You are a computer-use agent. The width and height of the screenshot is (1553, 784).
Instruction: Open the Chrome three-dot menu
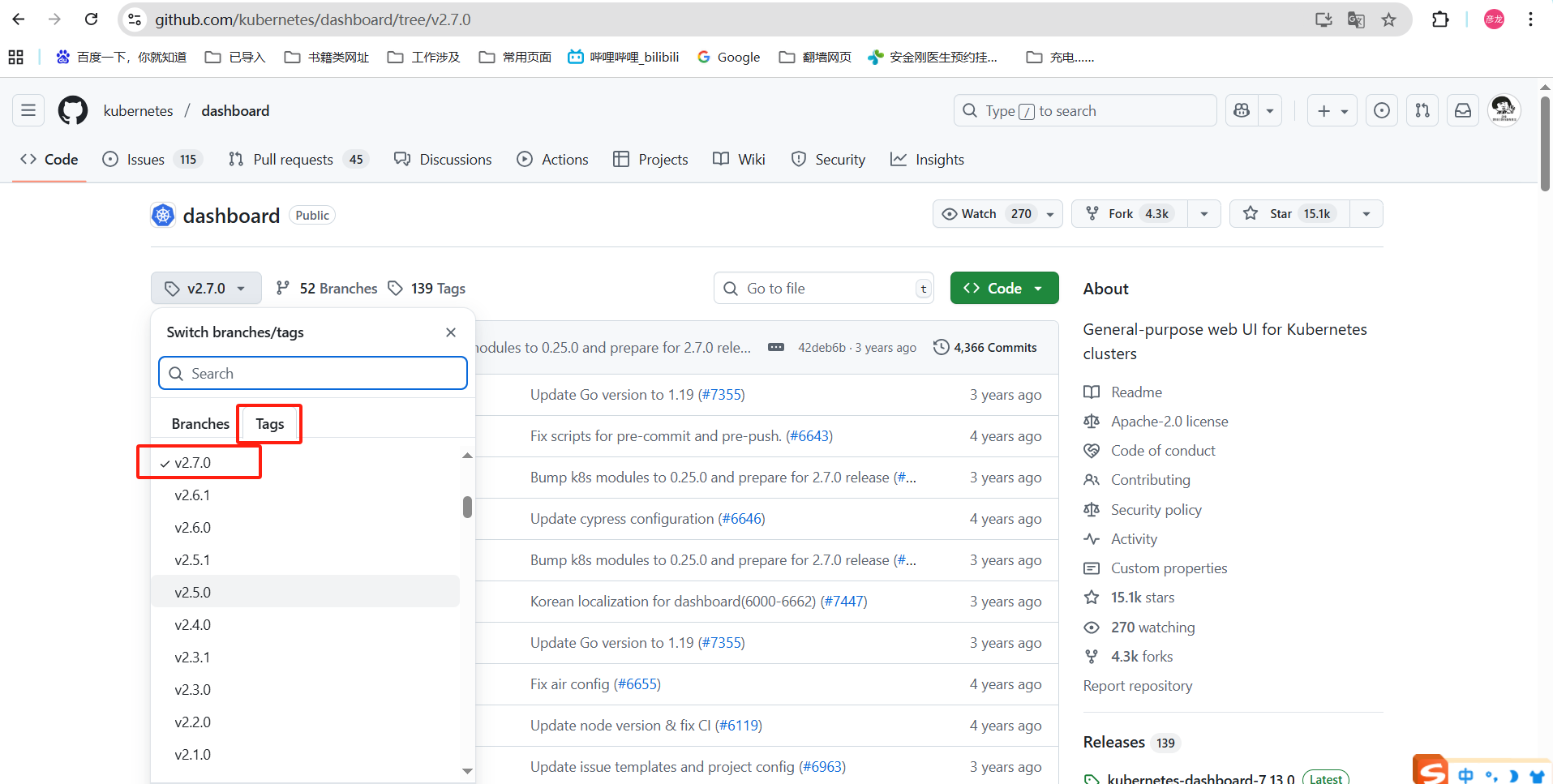pos(1530,19)
